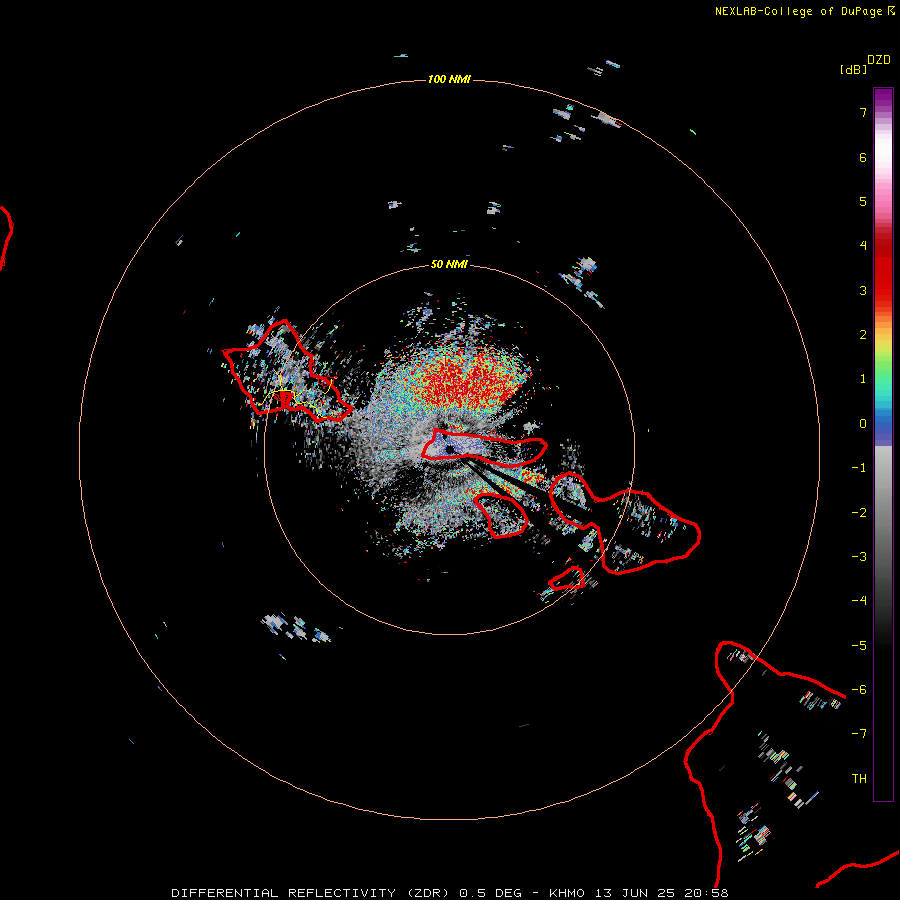
Task: Click scale value -3 on the legend
Action: click(859, 557)
